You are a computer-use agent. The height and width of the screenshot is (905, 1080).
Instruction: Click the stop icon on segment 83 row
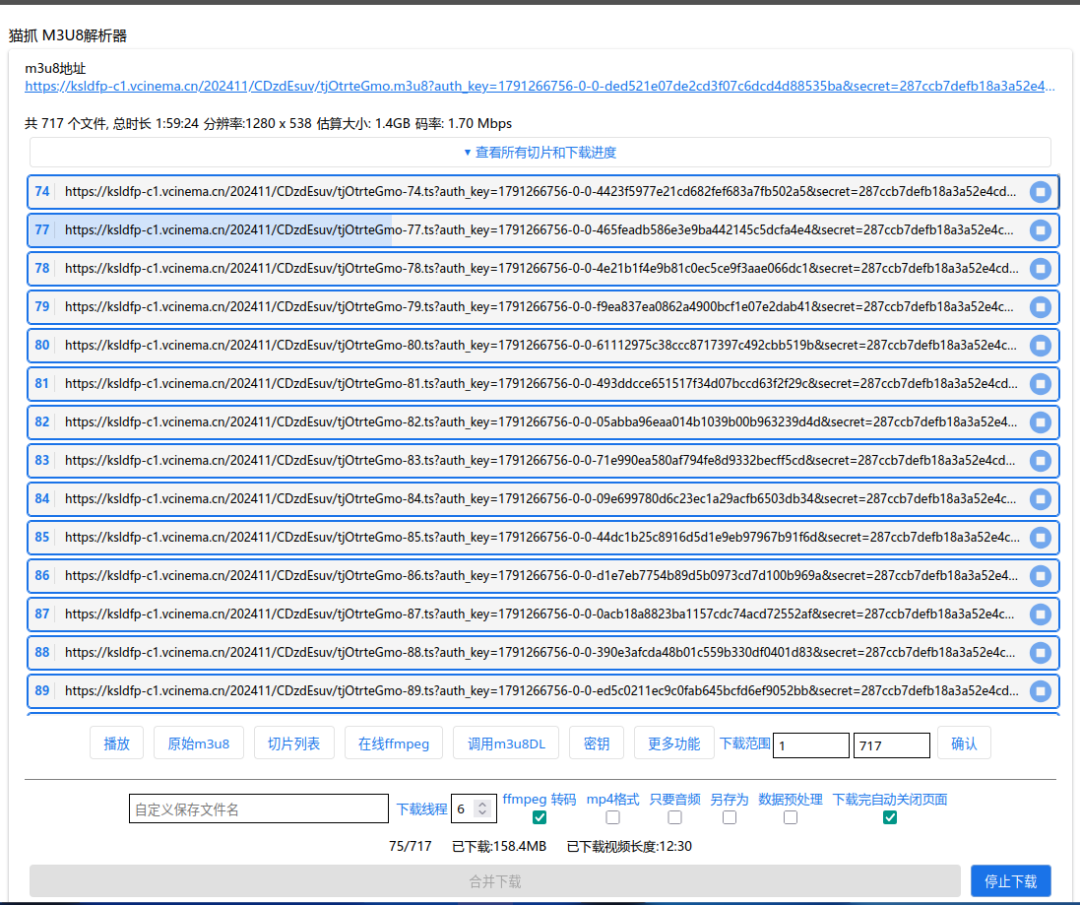pos(1040,460)
